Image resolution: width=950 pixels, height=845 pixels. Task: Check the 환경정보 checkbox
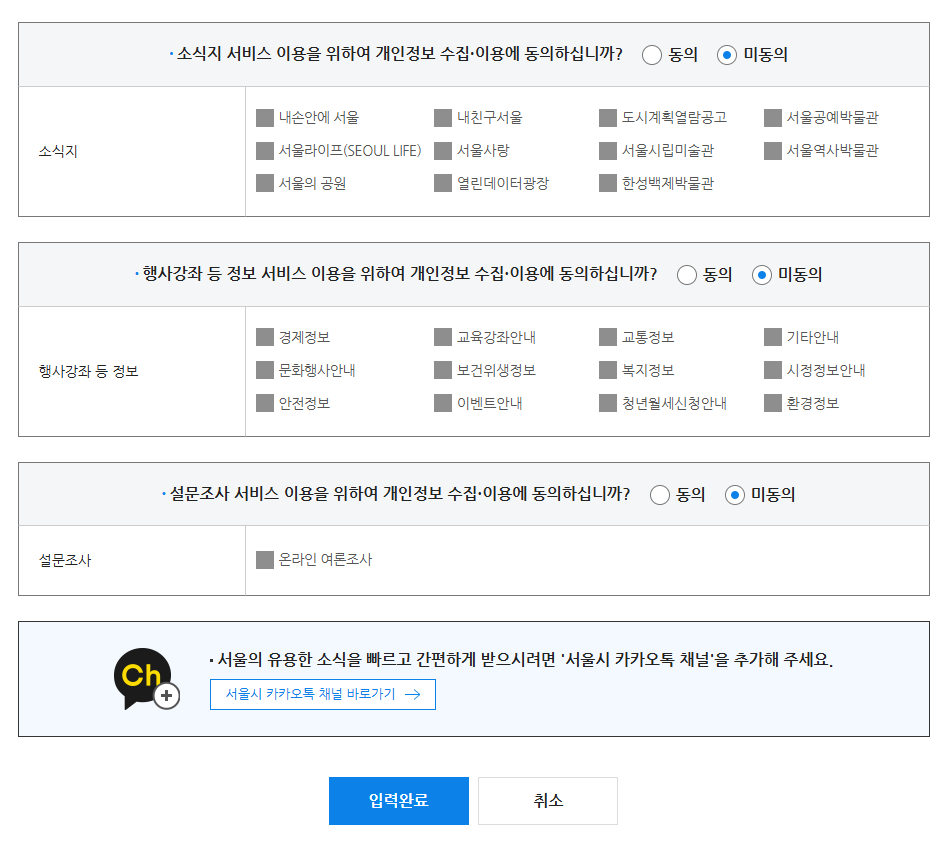772,403
